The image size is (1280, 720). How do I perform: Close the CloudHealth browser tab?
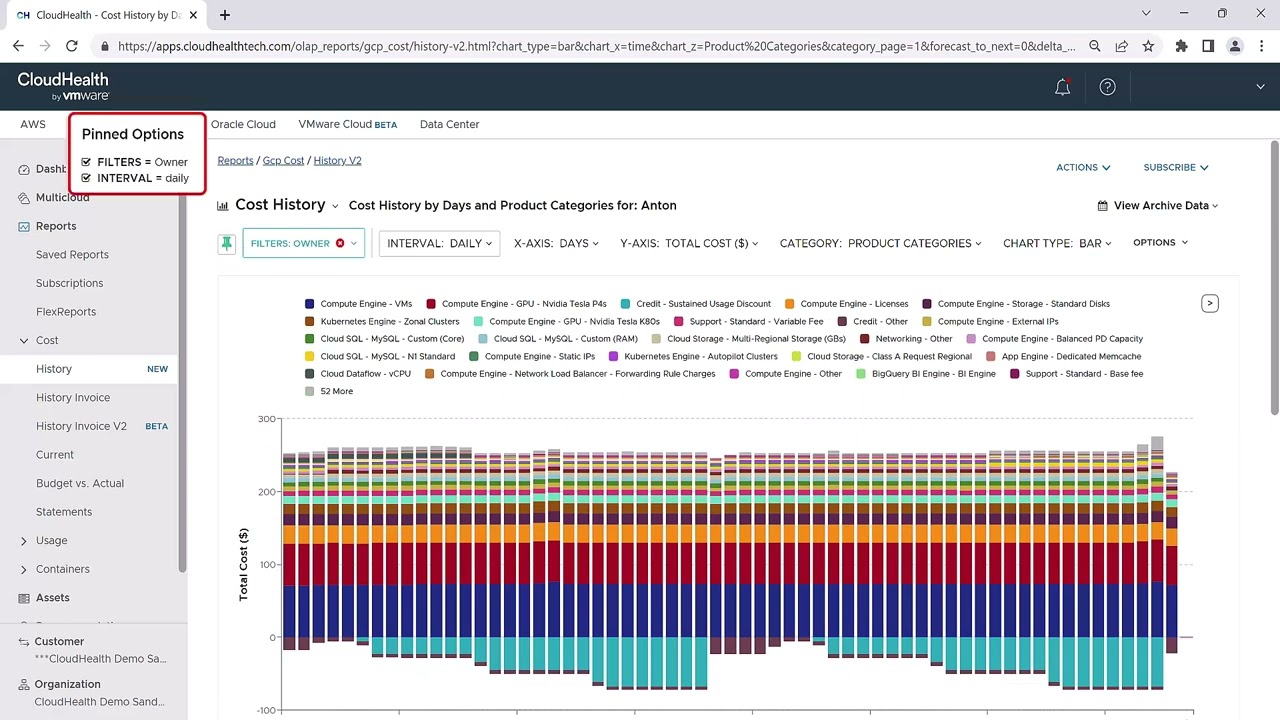pyautogui.click(x=193, y=15)
